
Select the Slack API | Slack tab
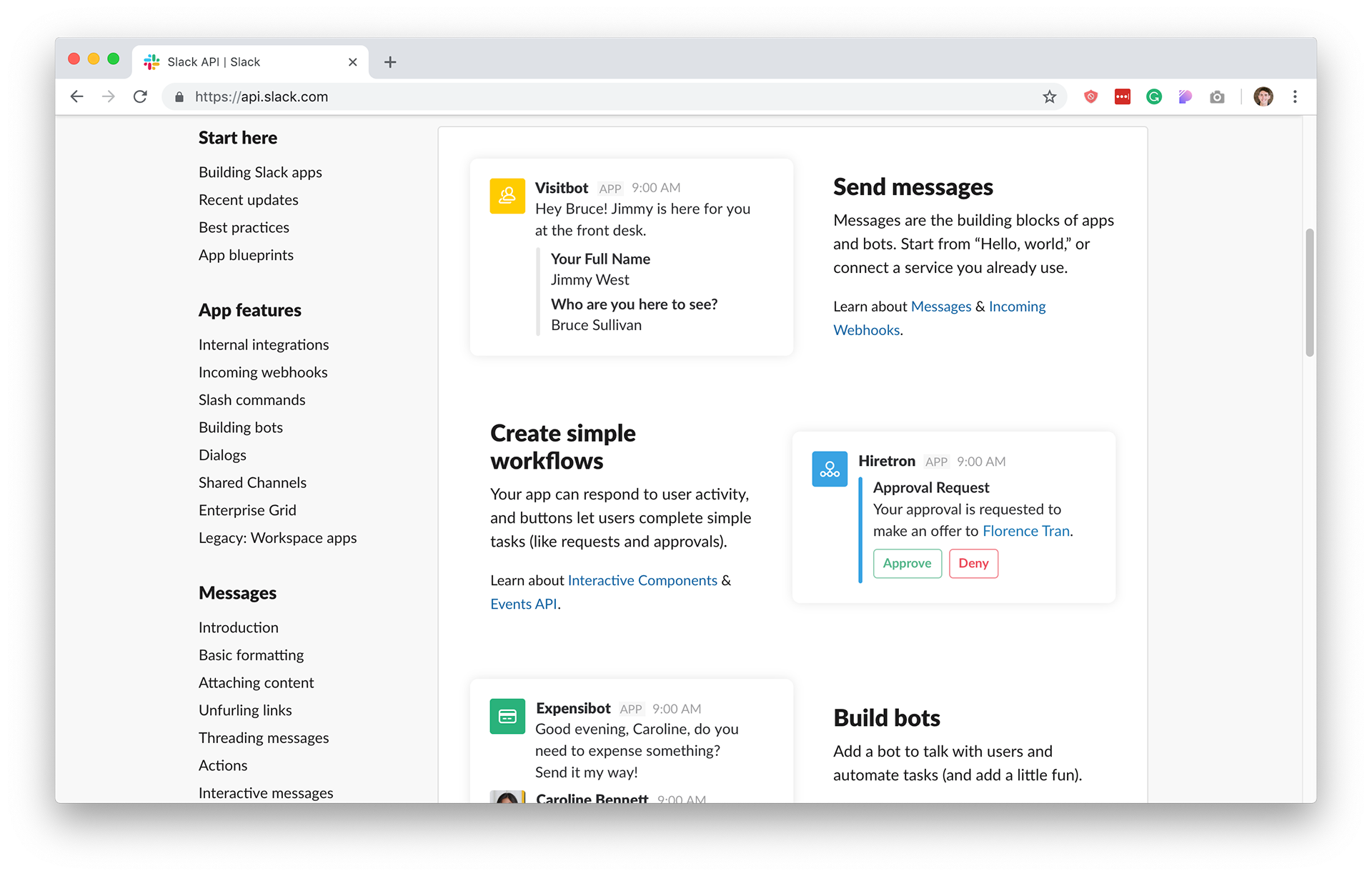tap(250, 62)
